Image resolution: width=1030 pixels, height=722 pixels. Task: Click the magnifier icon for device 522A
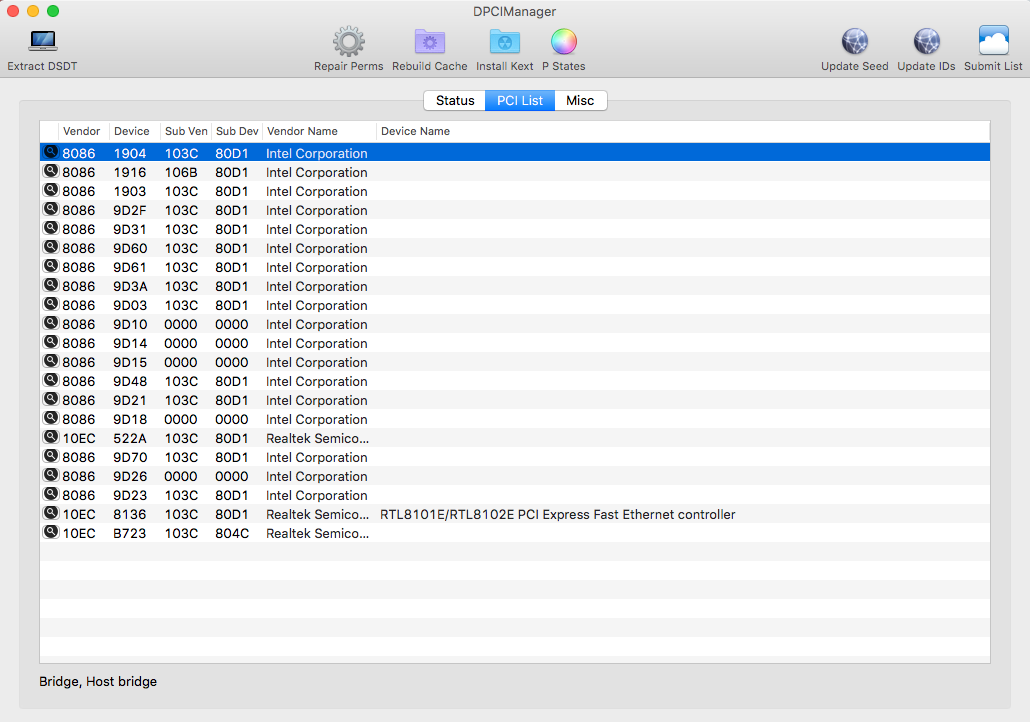click(50, 438)
